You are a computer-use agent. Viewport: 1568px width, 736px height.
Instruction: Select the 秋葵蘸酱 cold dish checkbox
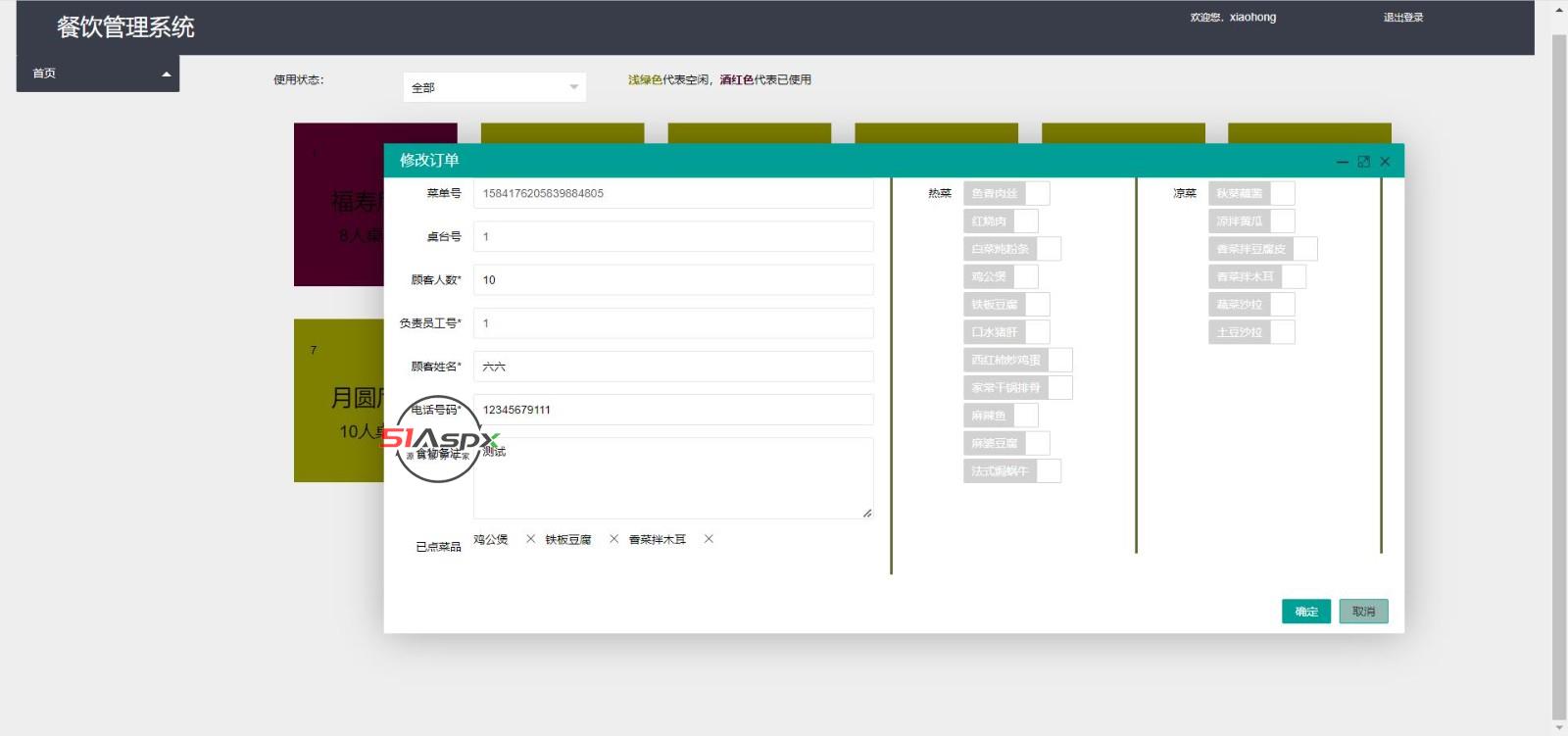point(1251,194)
